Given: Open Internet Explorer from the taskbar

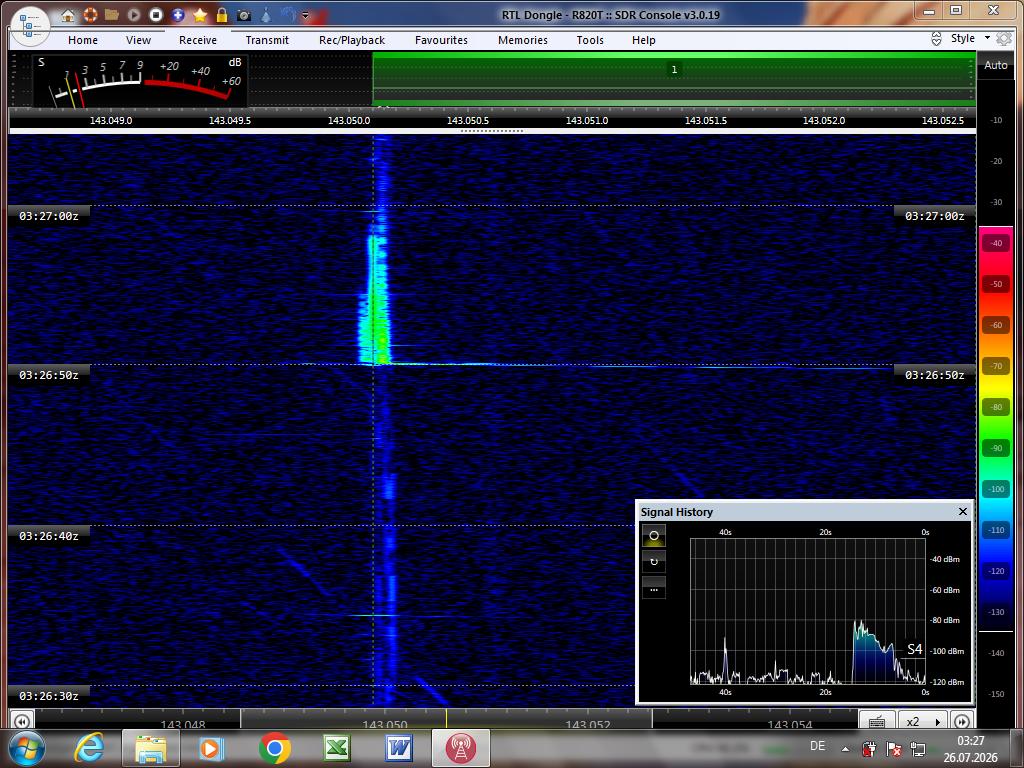Looking at the screenshot, I should pyautogui.click(x=89, y=748).
